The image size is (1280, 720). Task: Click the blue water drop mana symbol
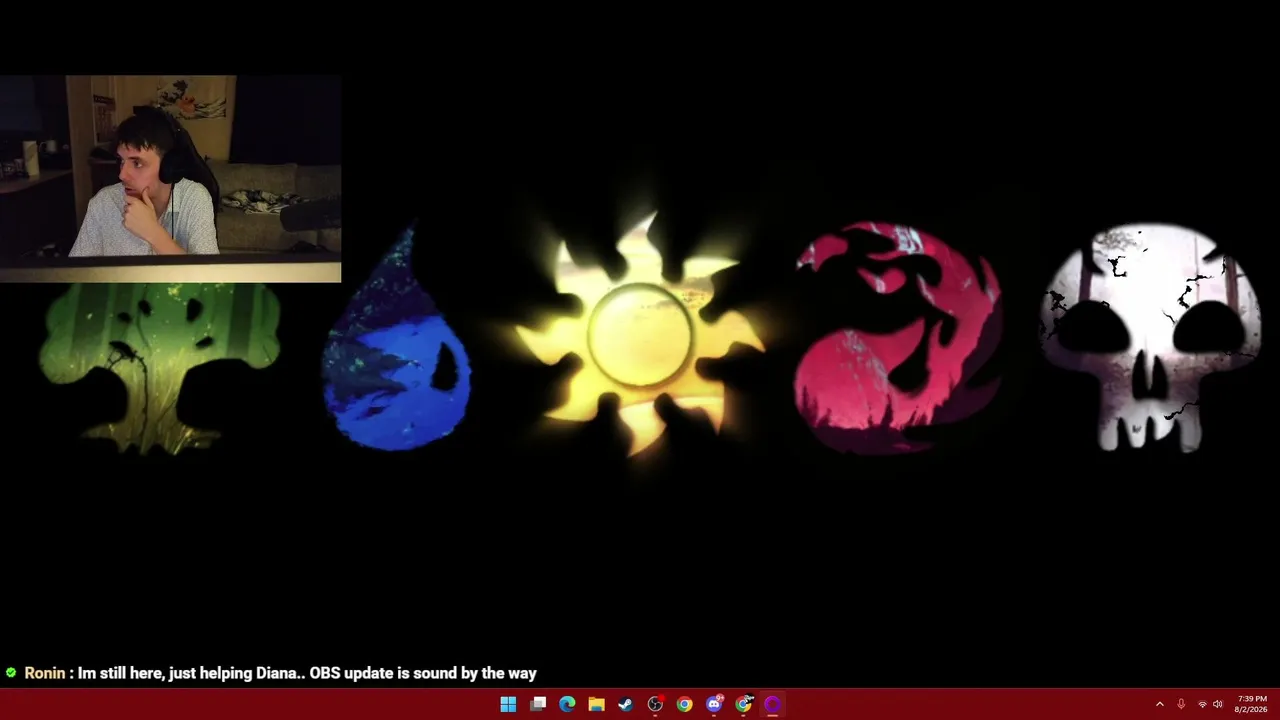click(x=397, y=338)
